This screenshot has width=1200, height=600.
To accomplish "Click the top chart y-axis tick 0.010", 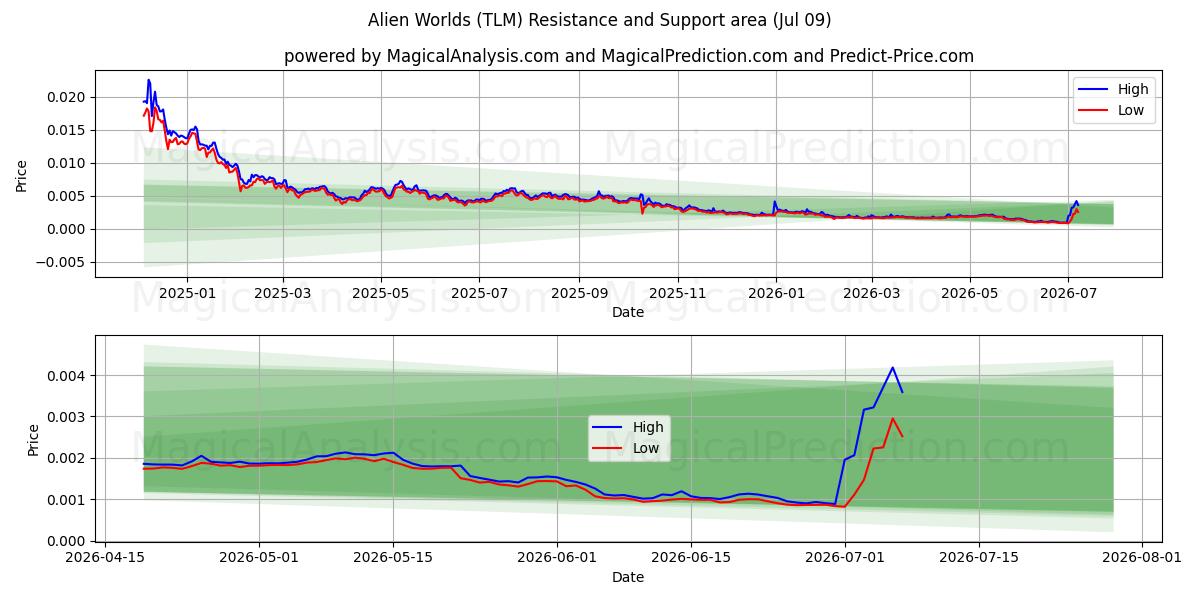I will tap(67, 163).
